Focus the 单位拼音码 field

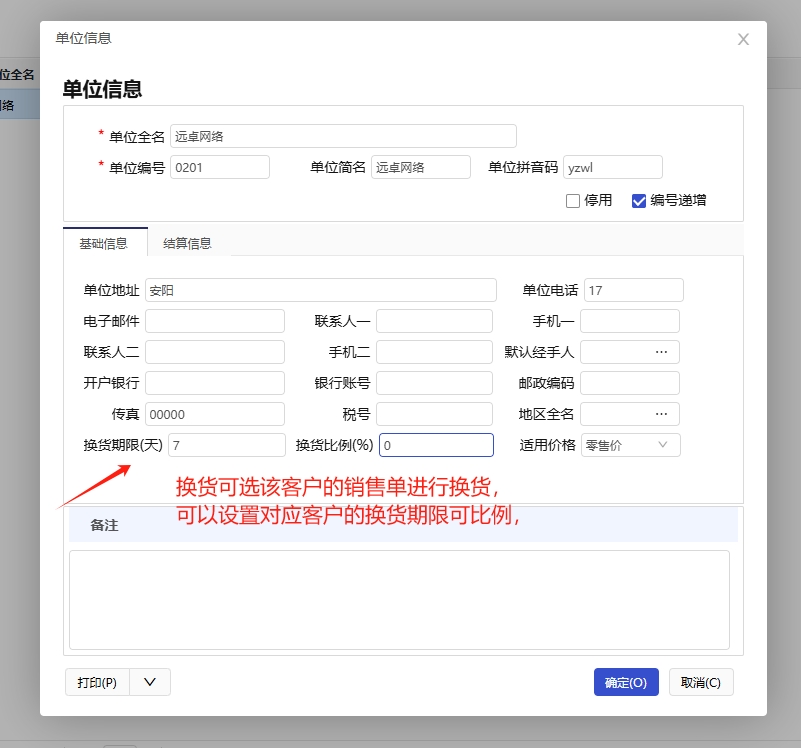[612, 168]
